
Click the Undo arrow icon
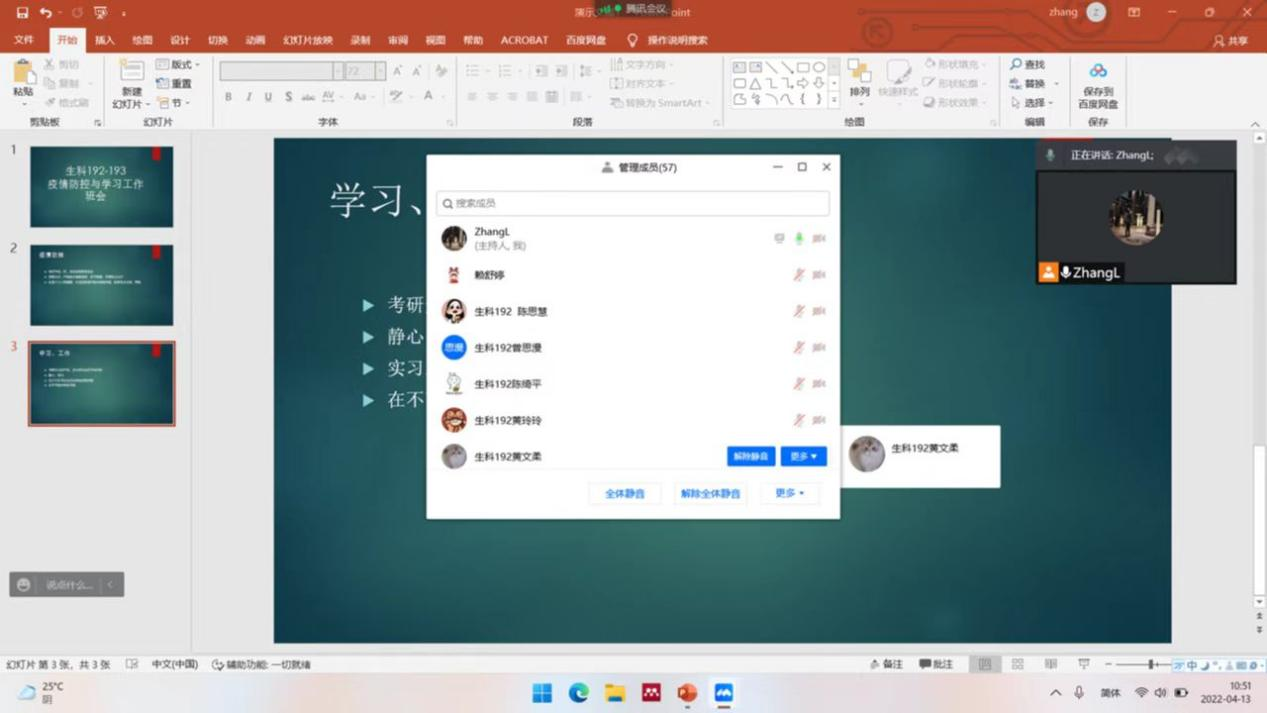point(46,13)
